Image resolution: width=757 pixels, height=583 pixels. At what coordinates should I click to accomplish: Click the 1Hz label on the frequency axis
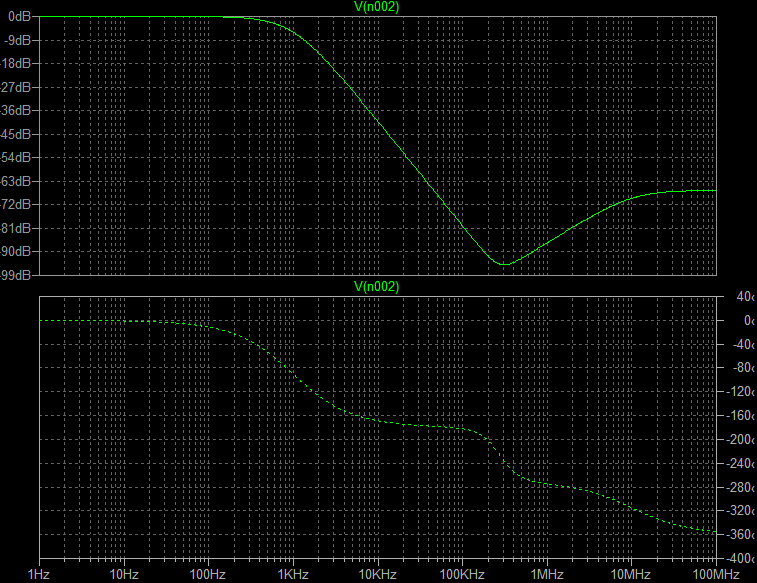click(38, 574)
